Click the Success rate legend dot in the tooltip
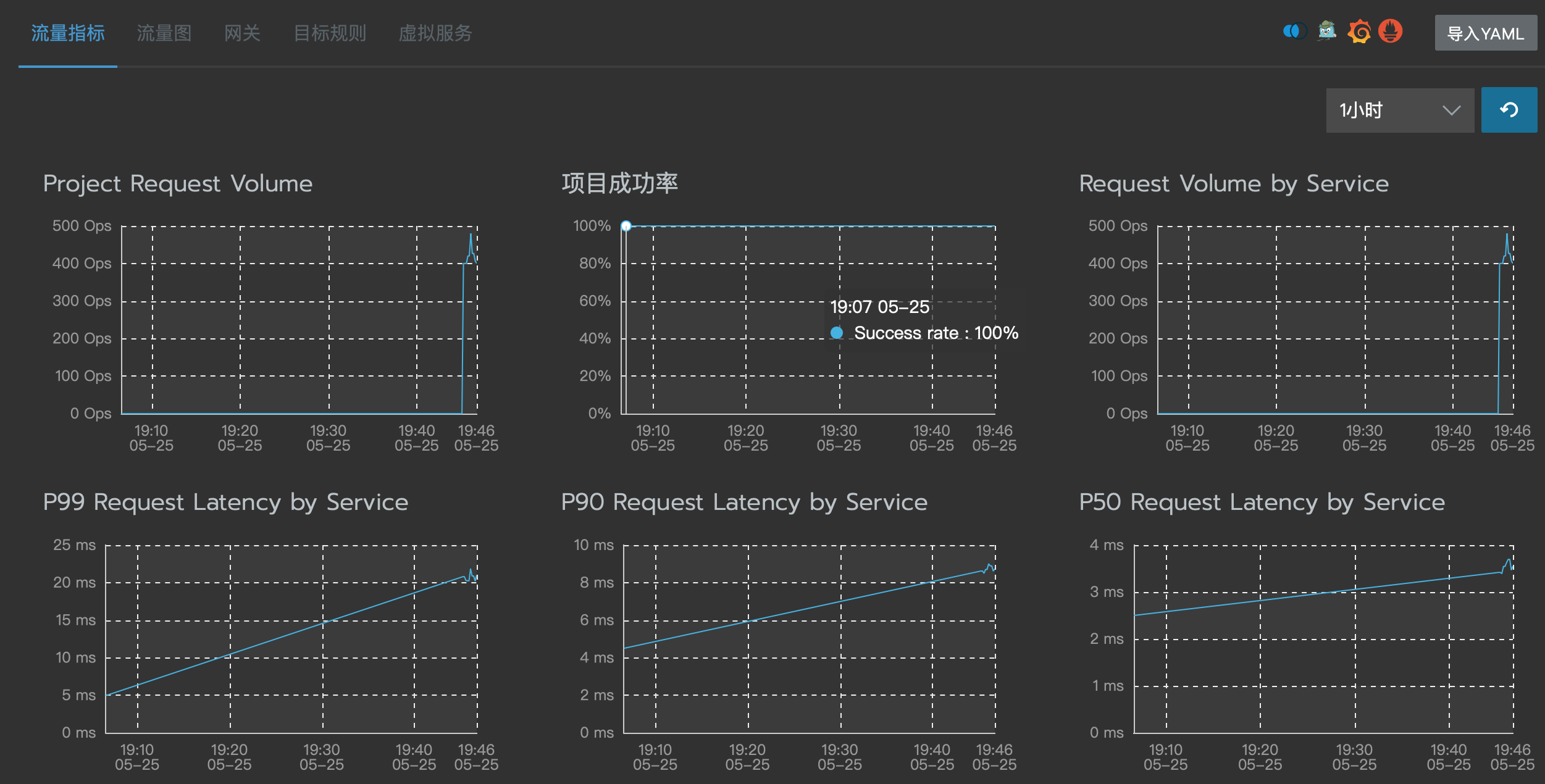The width and height of the screenshot is (1545, 784). coord(837,333)
